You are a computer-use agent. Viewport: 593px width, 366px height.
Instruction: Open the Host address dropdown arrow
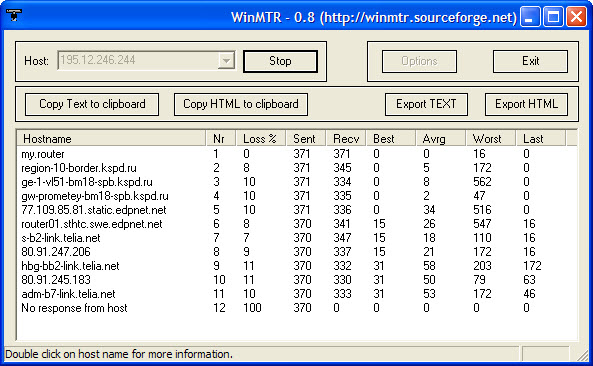(x=226, y=60)
